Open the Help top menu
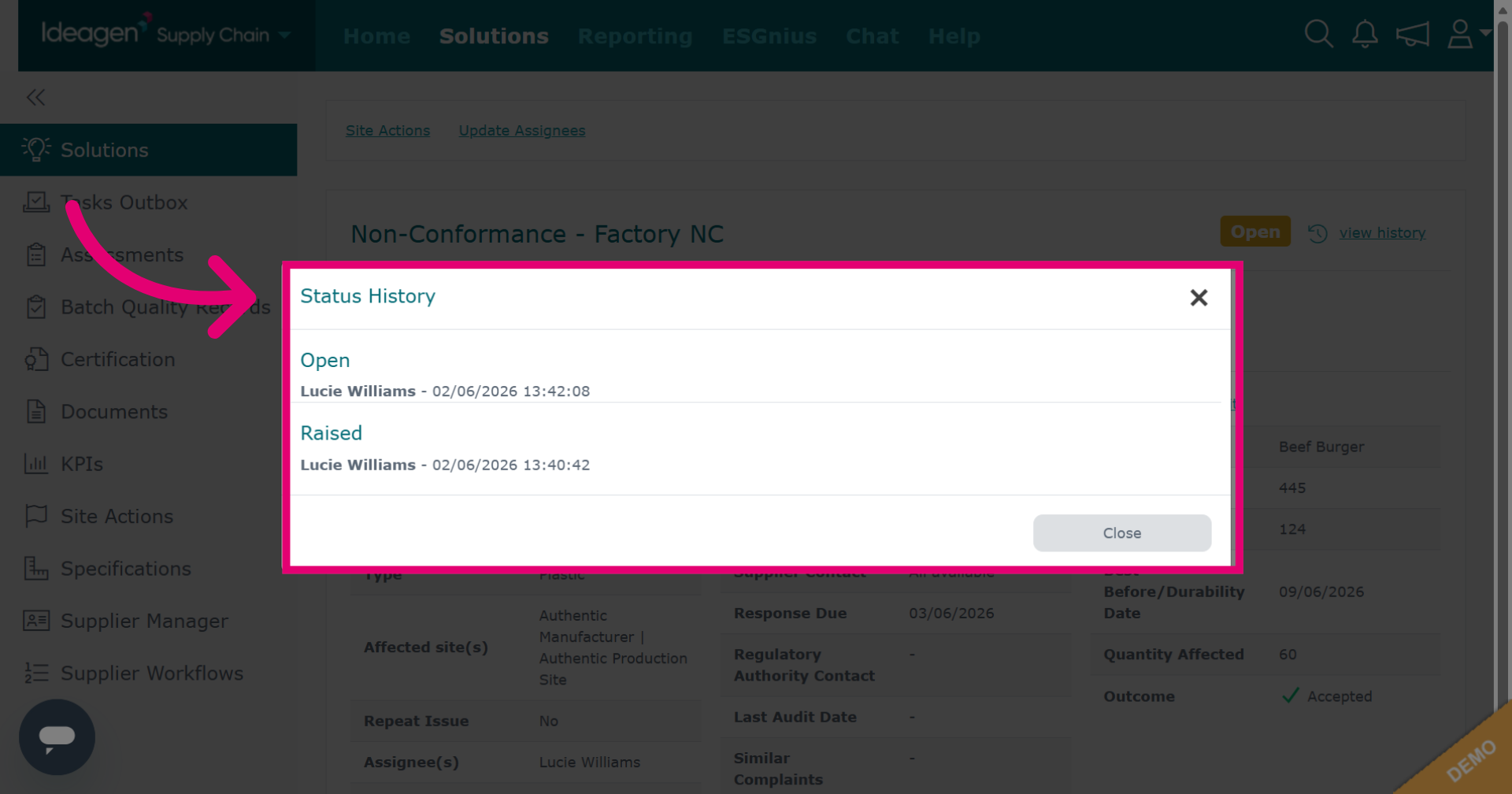Screen dimensions: 1512x794 pos(954,36)
